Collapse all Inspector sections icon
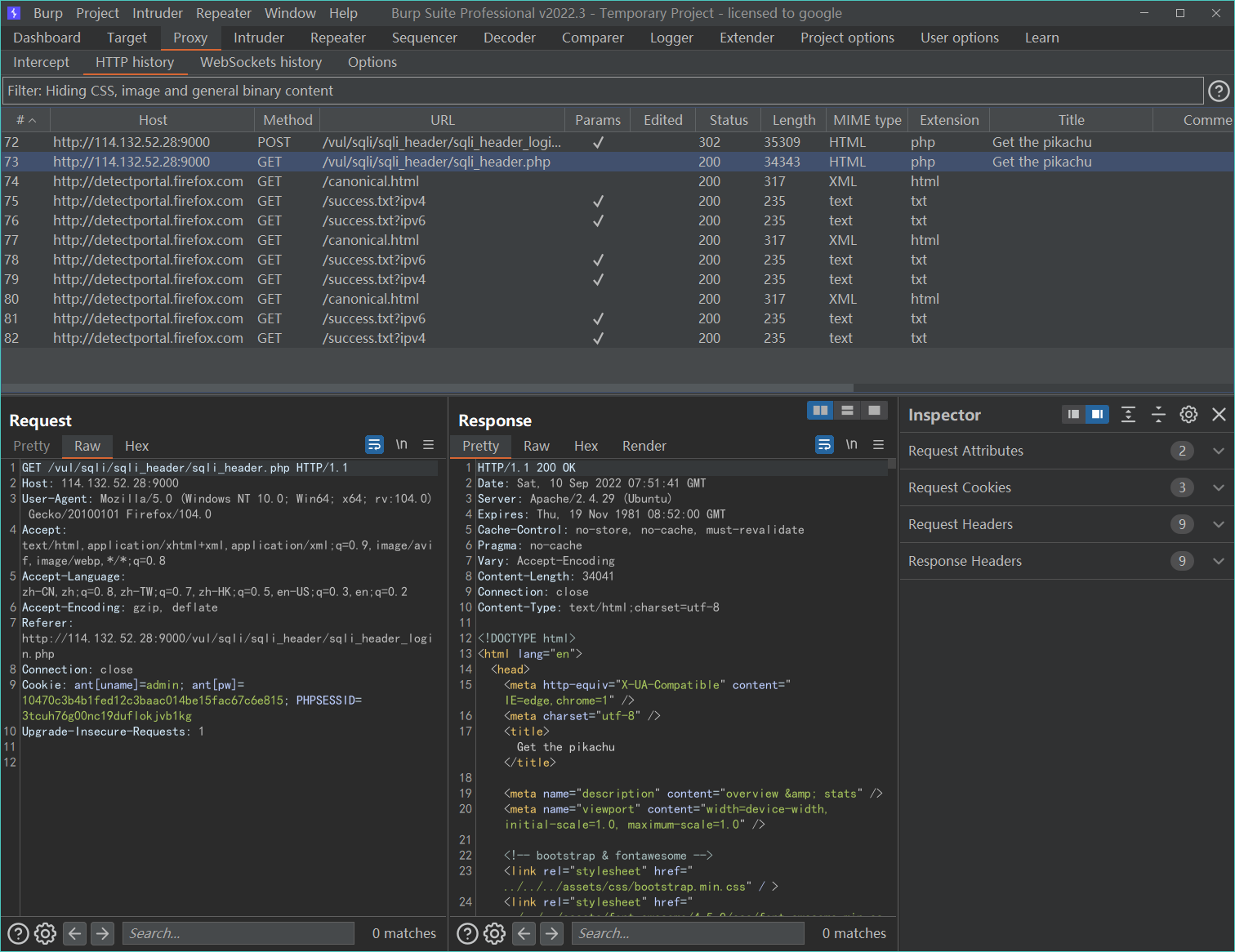The height and width of the screenshot is (952, 1235). (1158, 414)
